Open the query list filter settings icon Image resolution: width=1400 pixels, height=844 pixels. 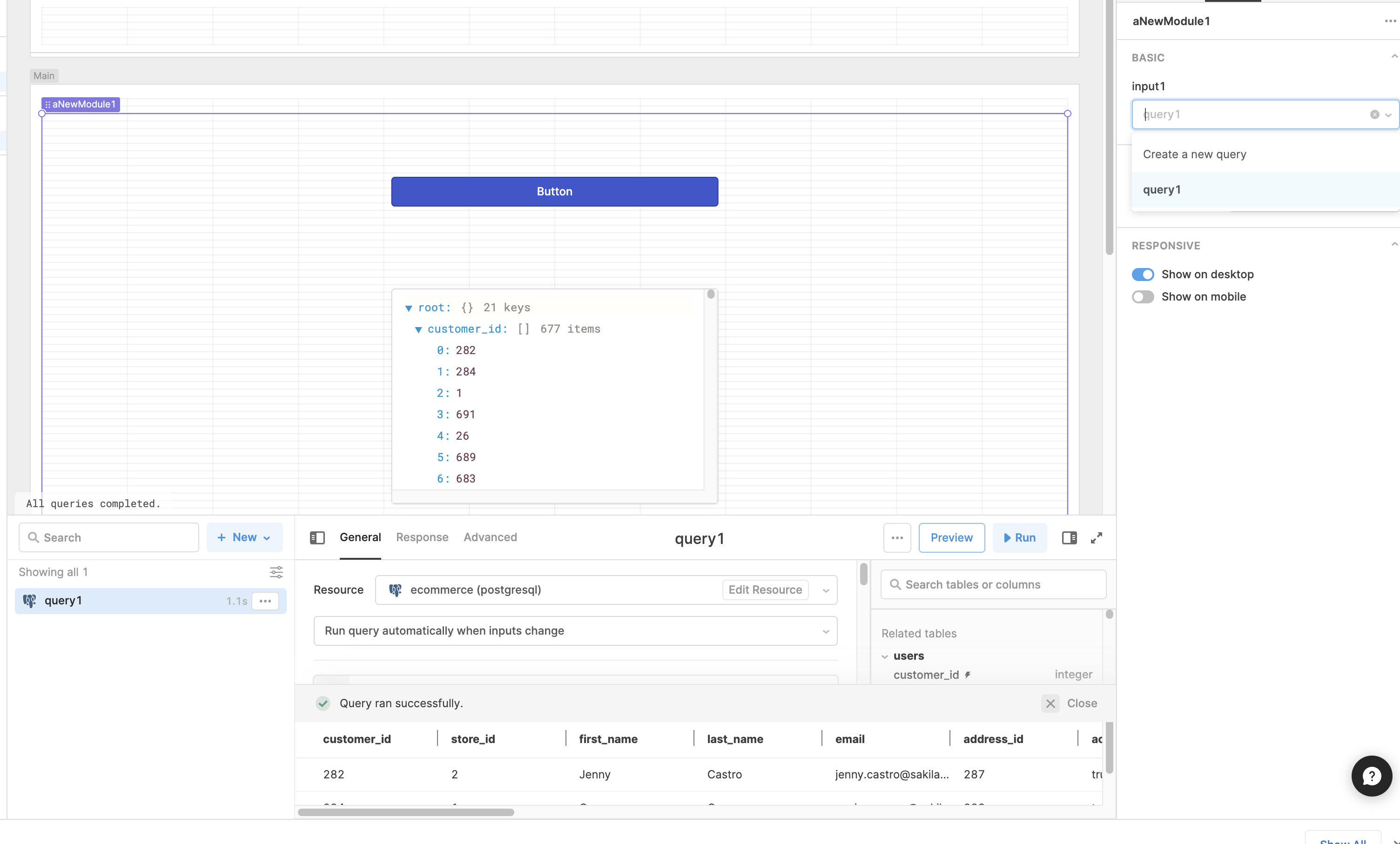click(276, 572)
